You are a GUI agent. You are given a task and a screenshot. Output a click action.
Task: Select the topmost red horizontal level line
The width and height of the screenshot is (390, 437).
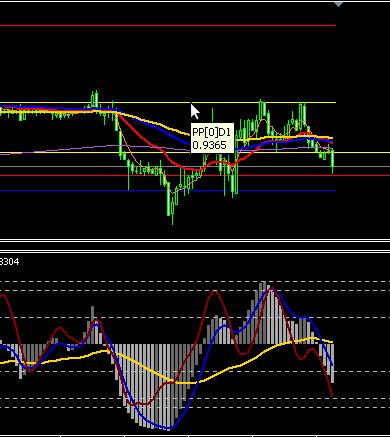click(x=168, y=25)
